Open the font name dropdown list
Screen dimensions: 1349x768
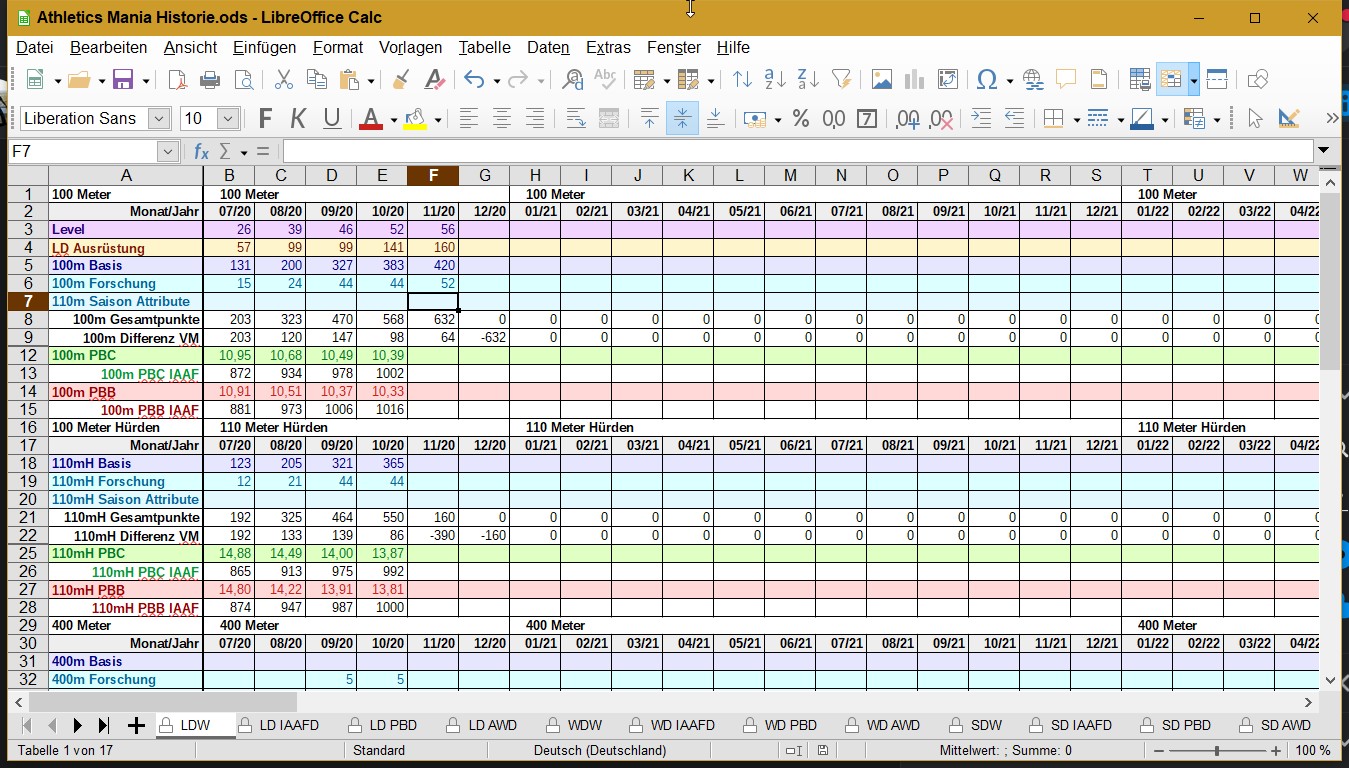(159, 119)
